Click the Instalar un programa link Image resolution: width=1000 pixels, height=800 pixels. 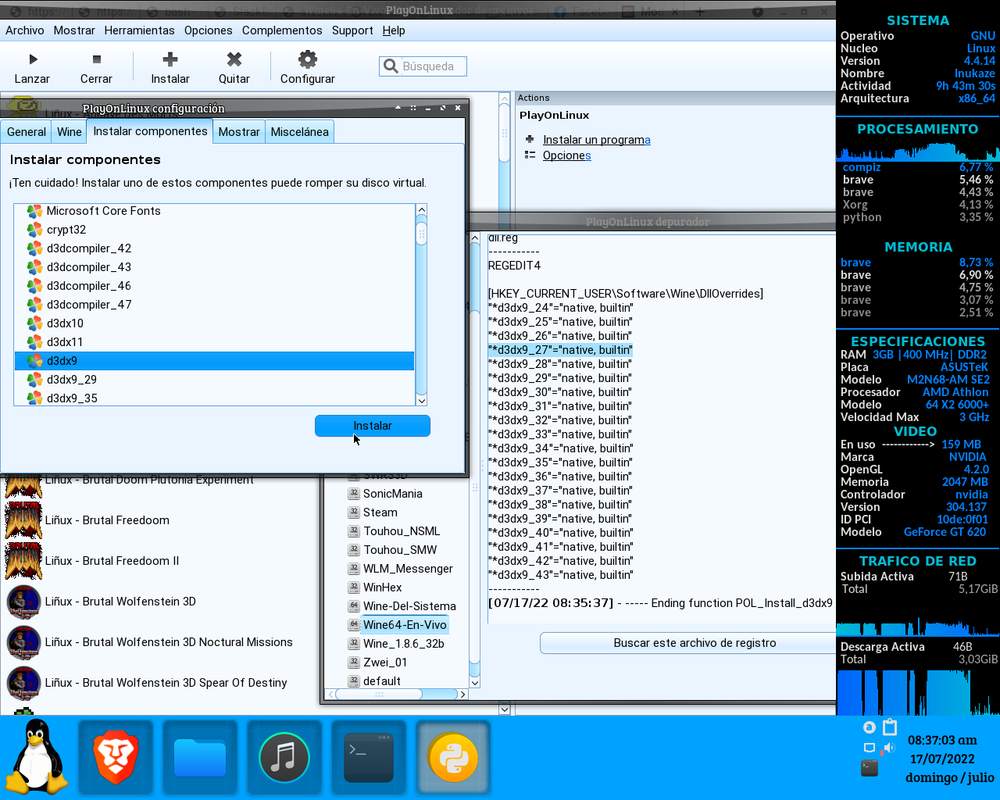[596, 140]
